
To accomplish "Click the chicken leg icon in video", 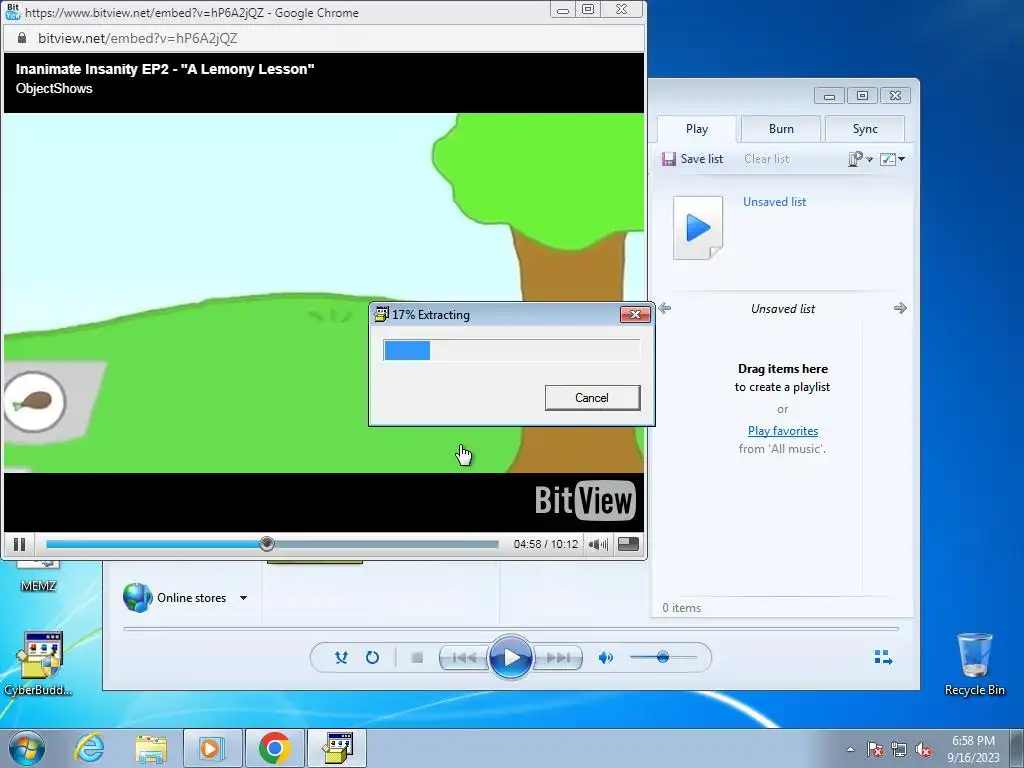I will pos(35,402).
